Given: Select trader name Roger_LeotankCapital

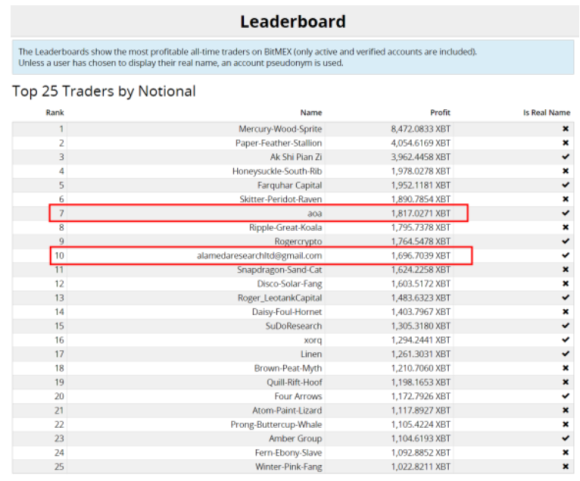Looking at the screenshot, I should point(280,298).
